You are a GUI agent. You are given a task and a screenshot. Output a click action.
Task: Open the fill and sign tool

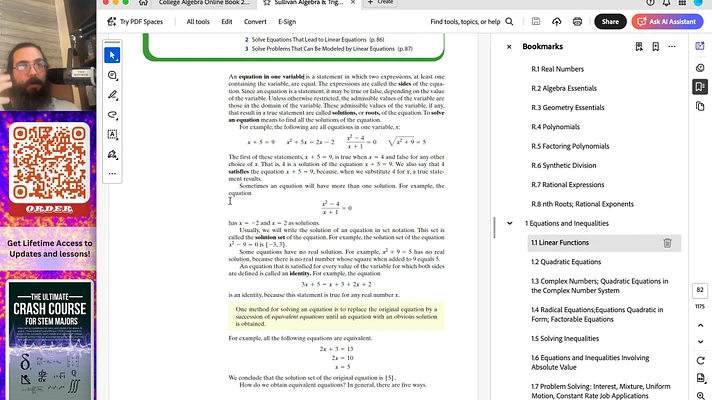tap(113, 154)
